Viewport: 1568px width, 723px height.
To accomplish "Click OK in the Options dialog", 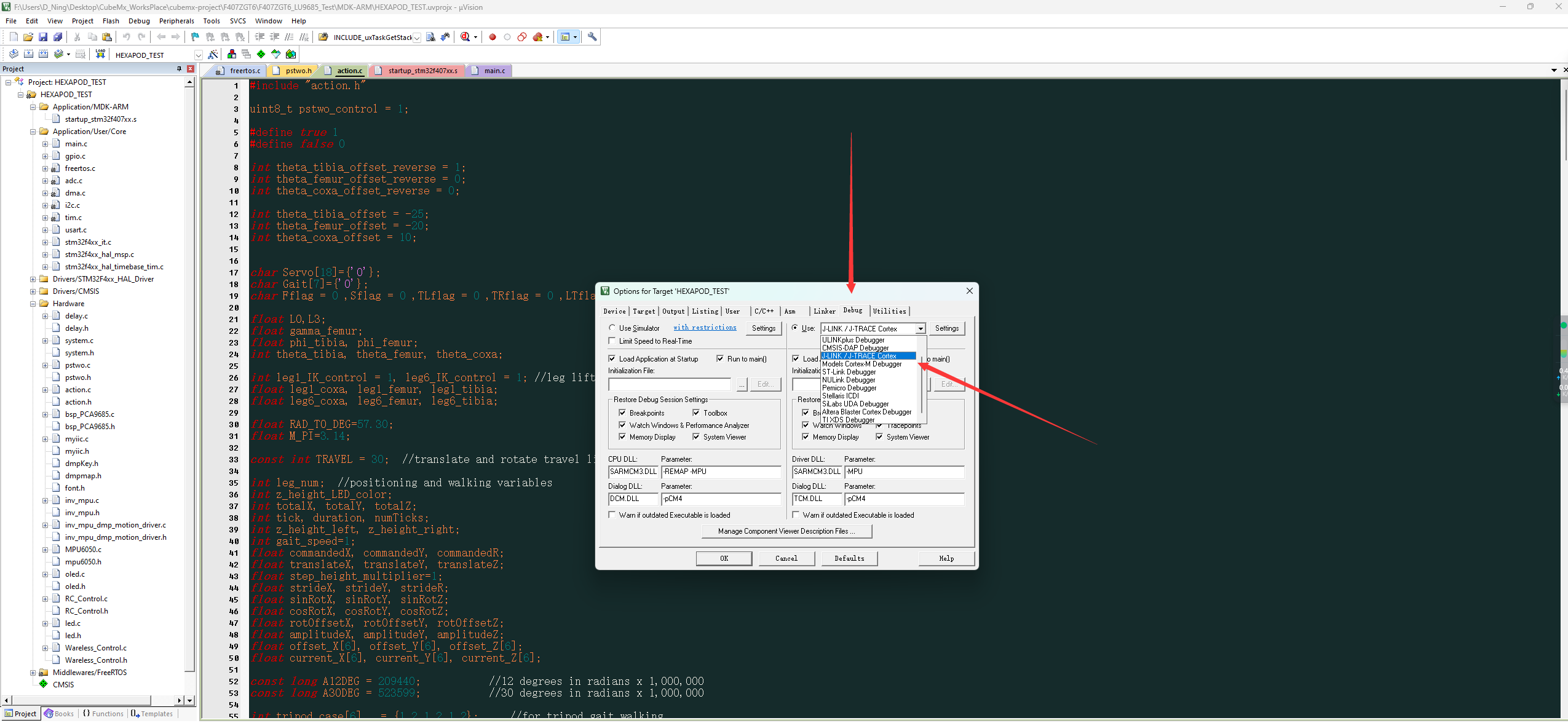I will [724, 558].
